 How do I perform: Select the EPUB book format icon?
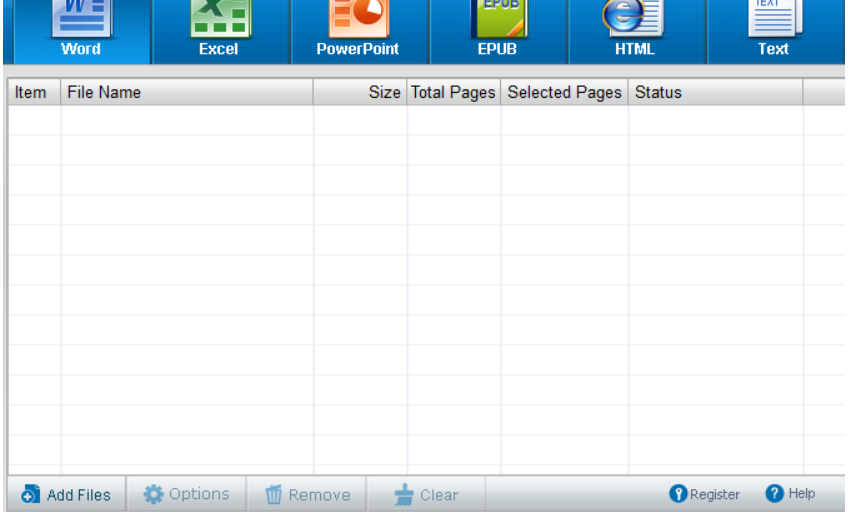tap(497, 30)
